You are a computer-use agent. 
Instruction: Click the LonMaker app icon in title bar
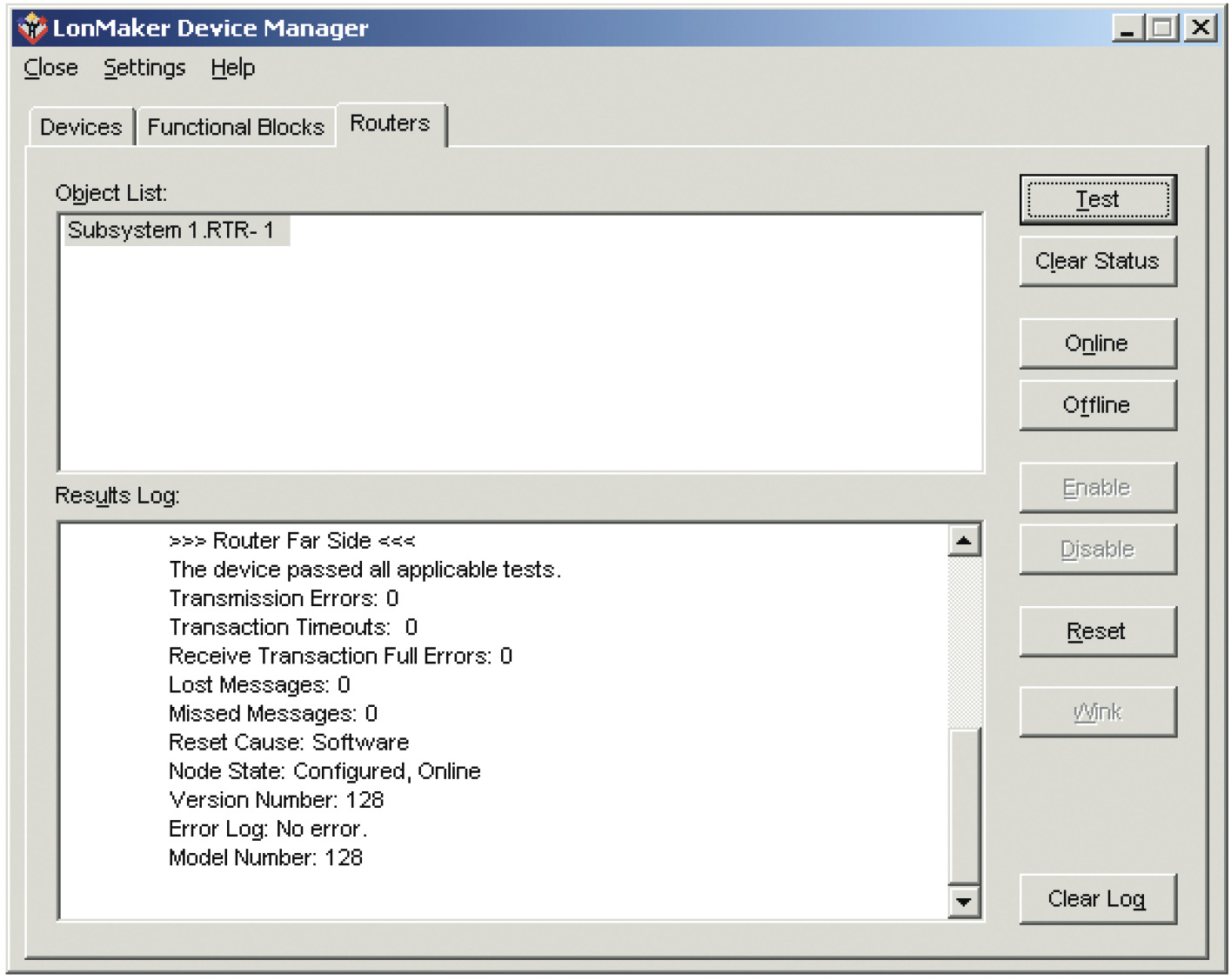[32, 28]
